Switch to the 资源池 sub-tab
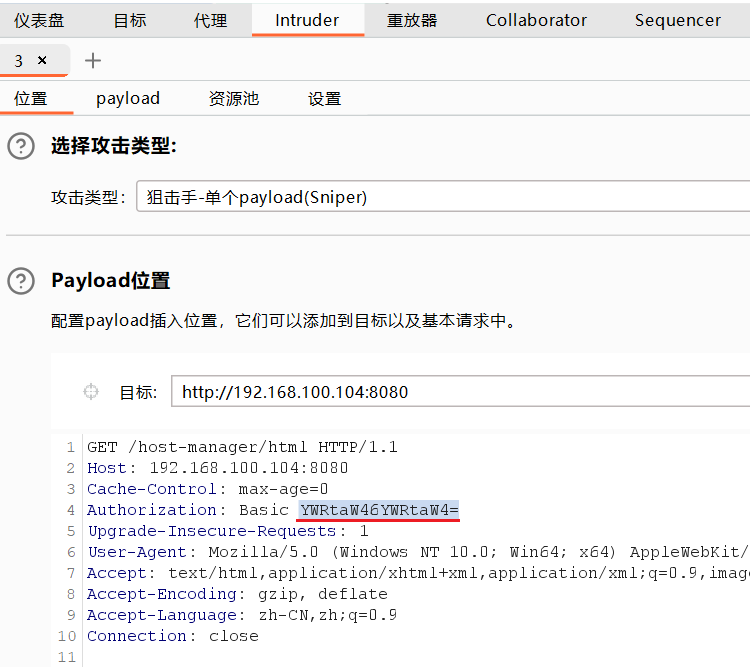Viewport: 750px width, 667px height. (233, 99)
